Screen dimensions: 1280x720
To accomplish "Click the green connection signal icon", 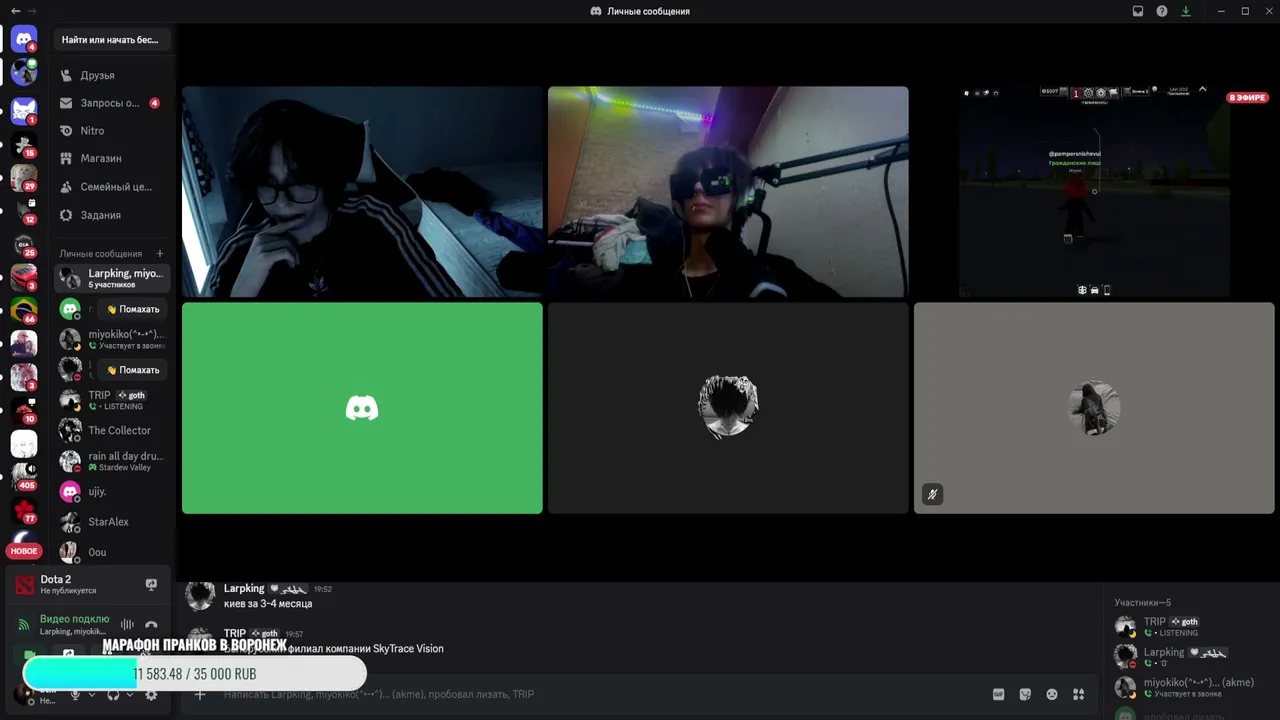I will (x=24, y=625).
